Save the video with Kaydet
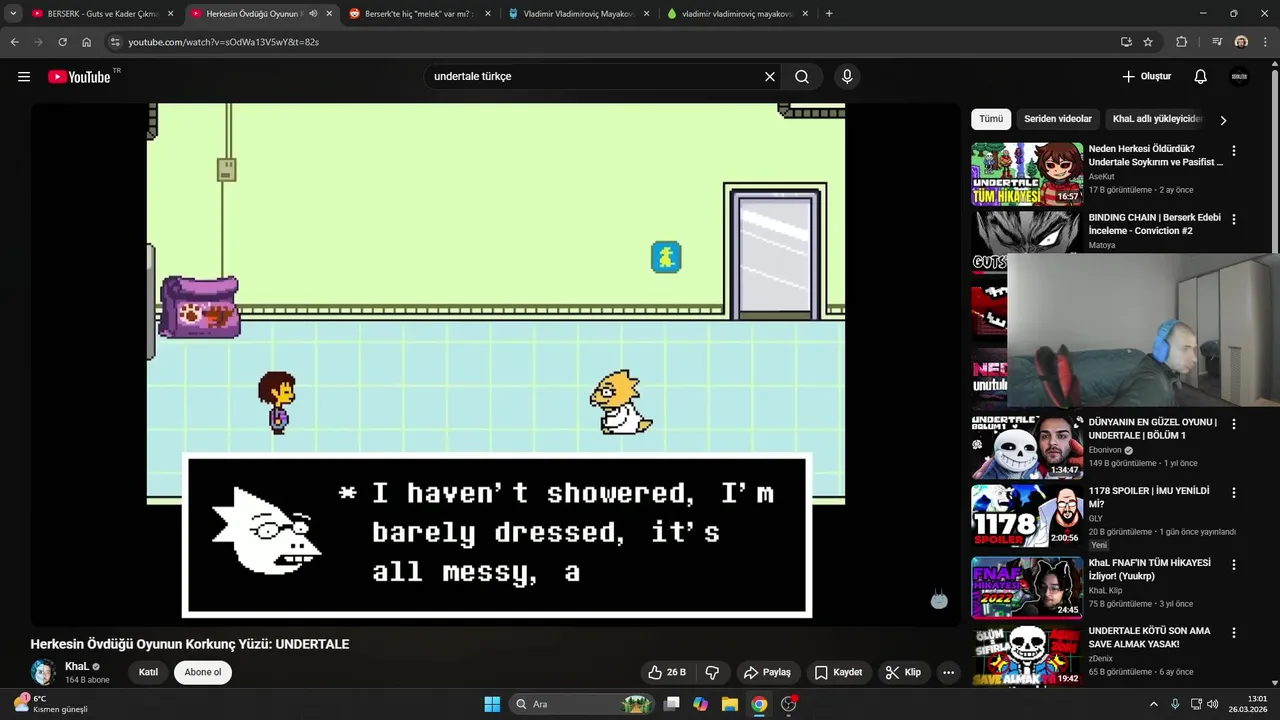 pyautogui.click(x=838, y=672)
